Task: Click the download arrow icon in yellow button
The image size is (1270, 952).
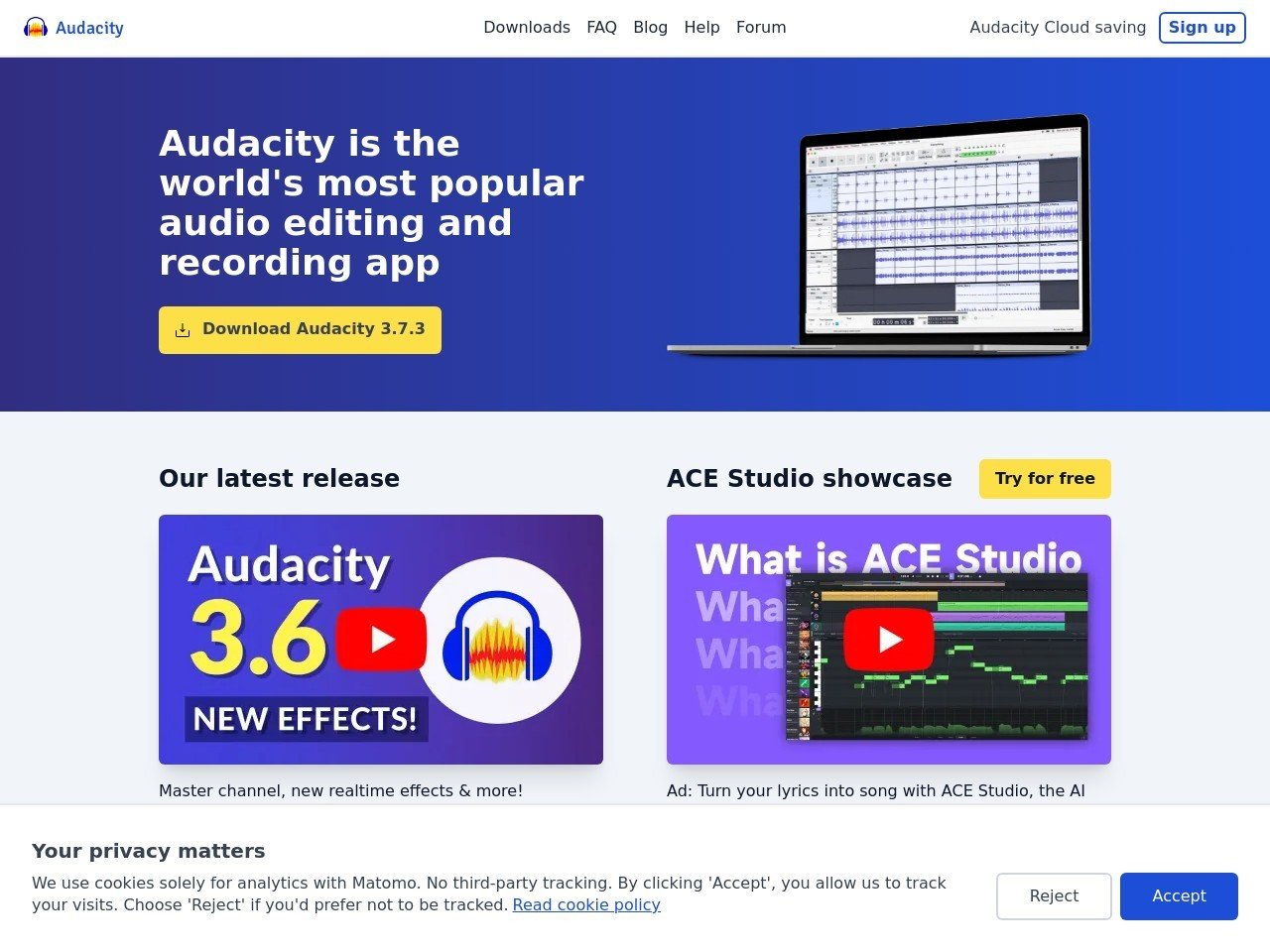Action: [183, 330]
